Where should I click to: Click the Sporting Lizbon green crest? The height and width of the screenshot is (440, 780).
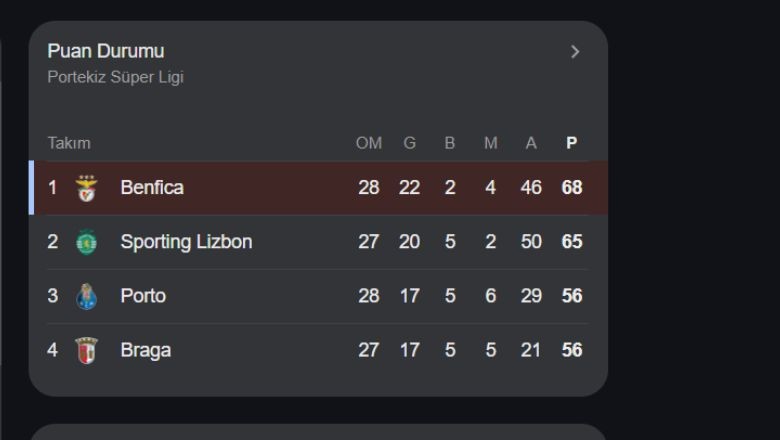[87, 242]
